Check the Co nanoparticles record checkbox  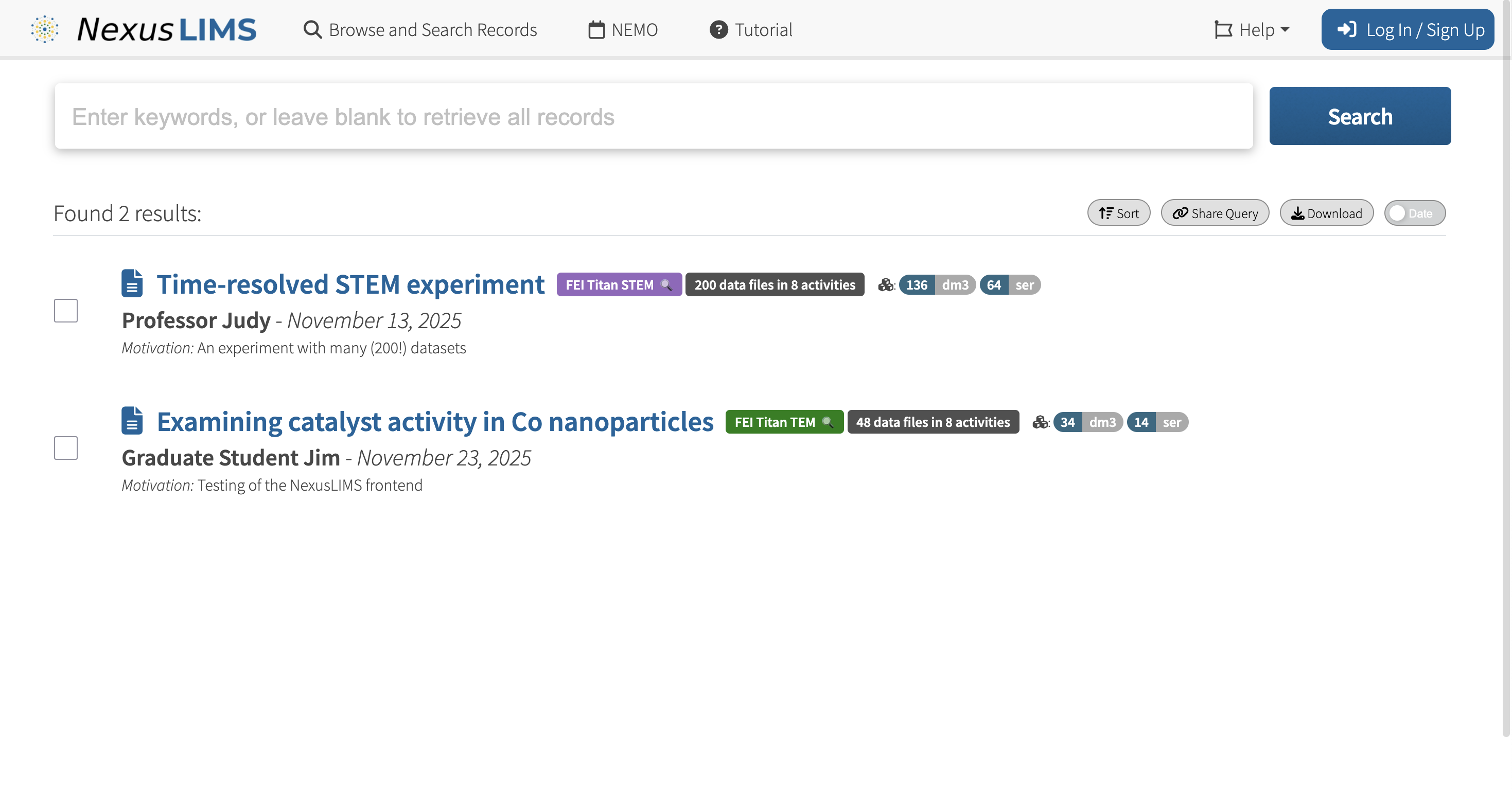coord(66,447)
